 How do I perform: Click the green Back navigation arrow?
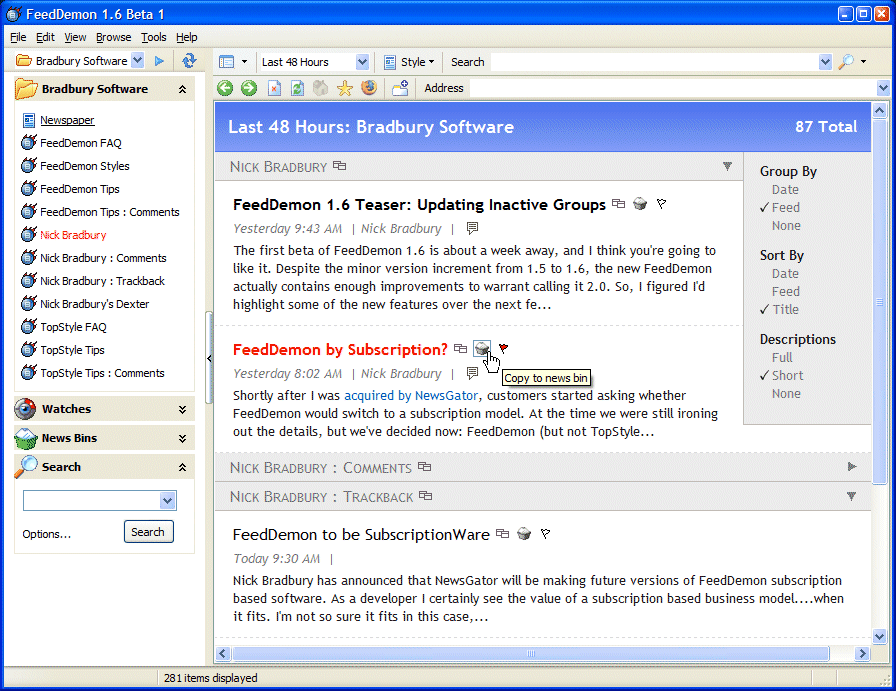pyautogui.click(x=225, y=88)
